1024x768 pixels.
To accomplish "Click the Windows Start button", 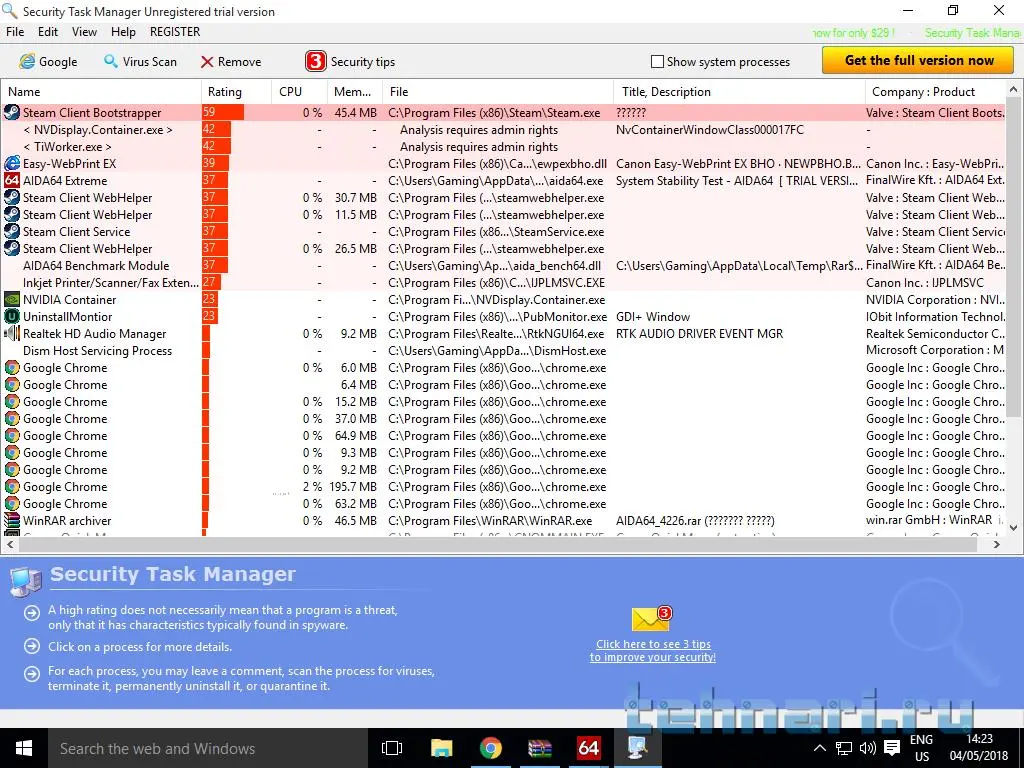I will 24,748.
